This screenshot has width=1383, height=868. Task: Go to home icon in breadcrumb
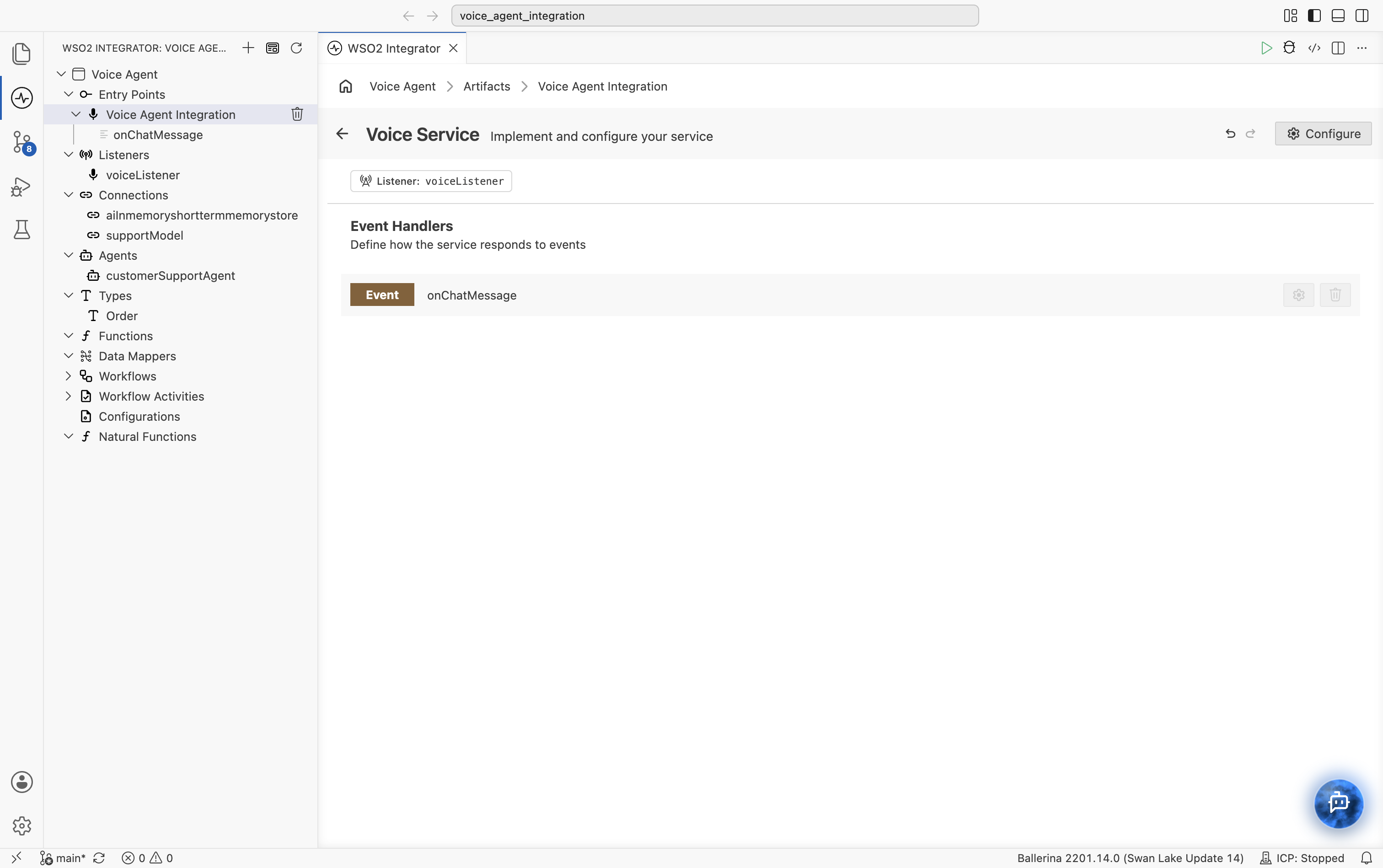tap(346, 86)
